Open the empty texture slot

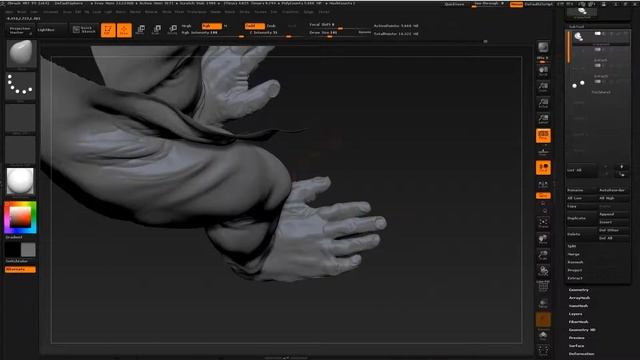[20, 150]
